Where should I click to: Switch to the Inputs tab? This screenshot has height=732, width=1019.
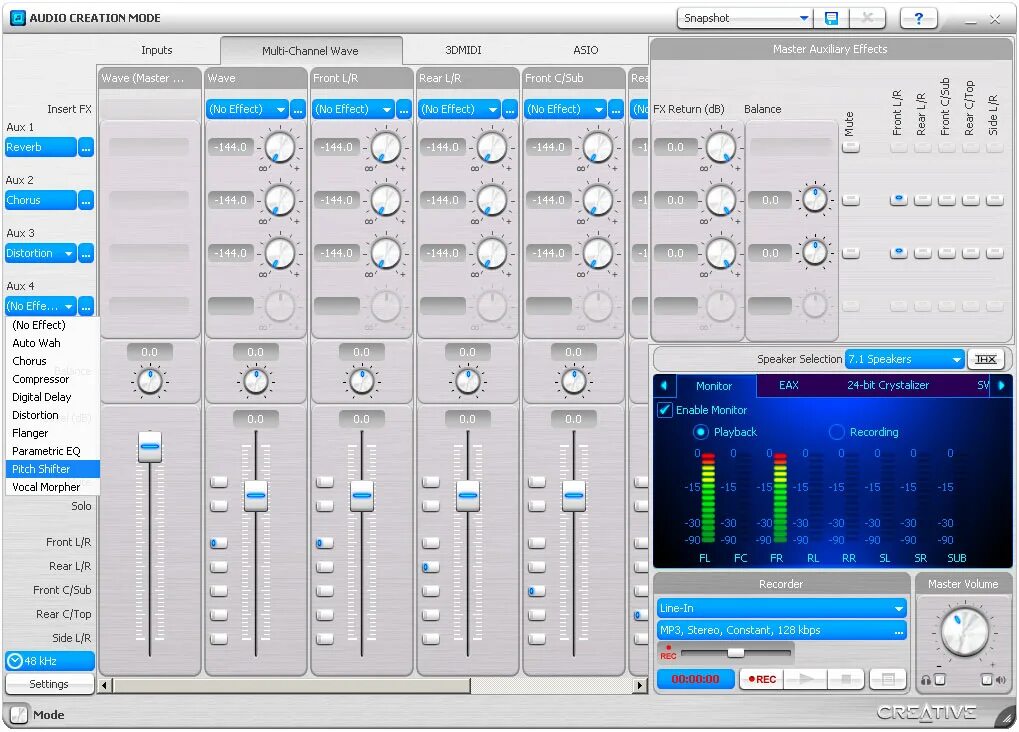(x=157, y=50)
